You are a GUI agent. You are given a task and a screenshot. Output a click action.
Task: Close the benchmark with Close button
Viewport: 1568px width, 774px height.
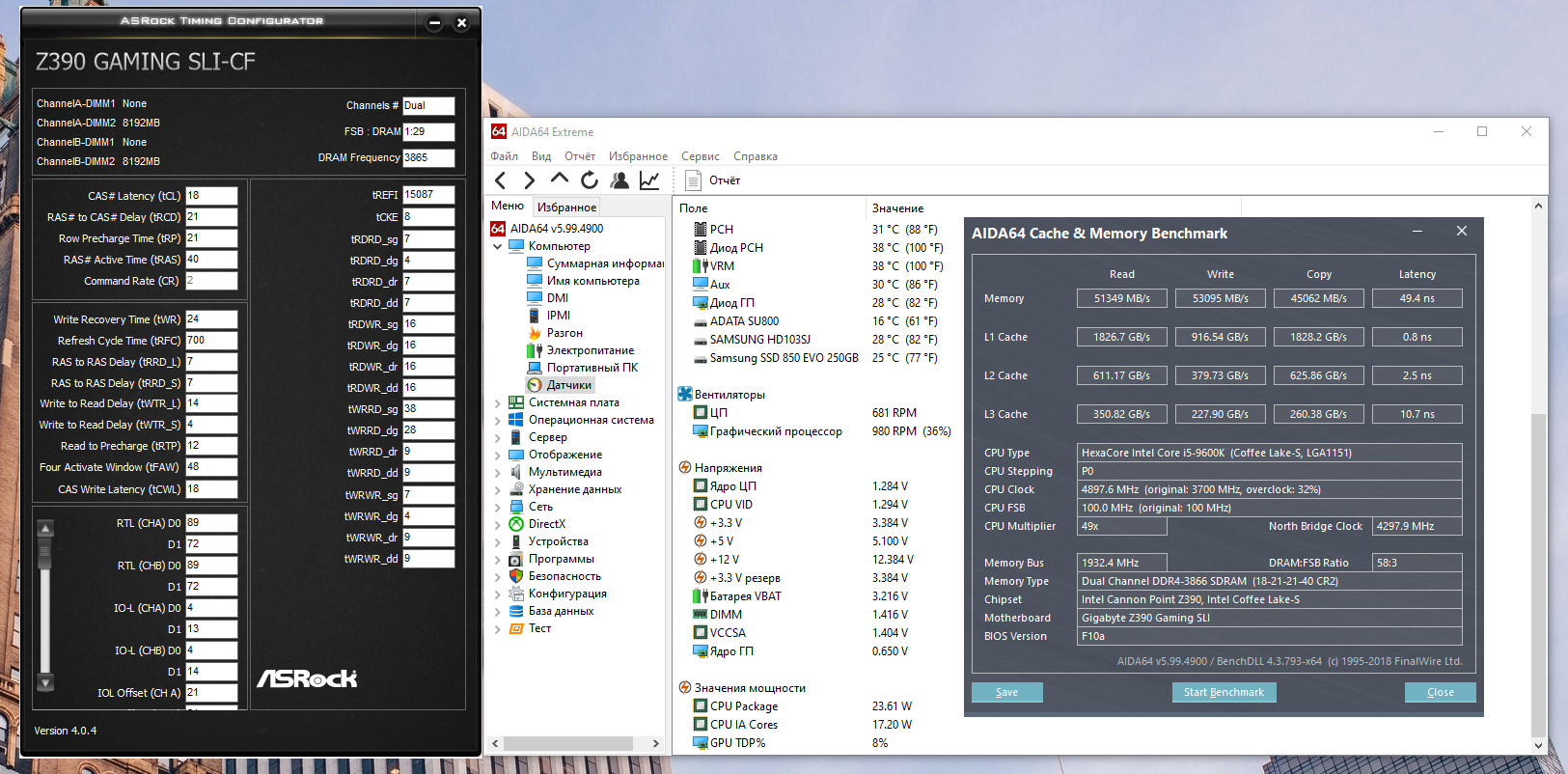click(1441, 692)
